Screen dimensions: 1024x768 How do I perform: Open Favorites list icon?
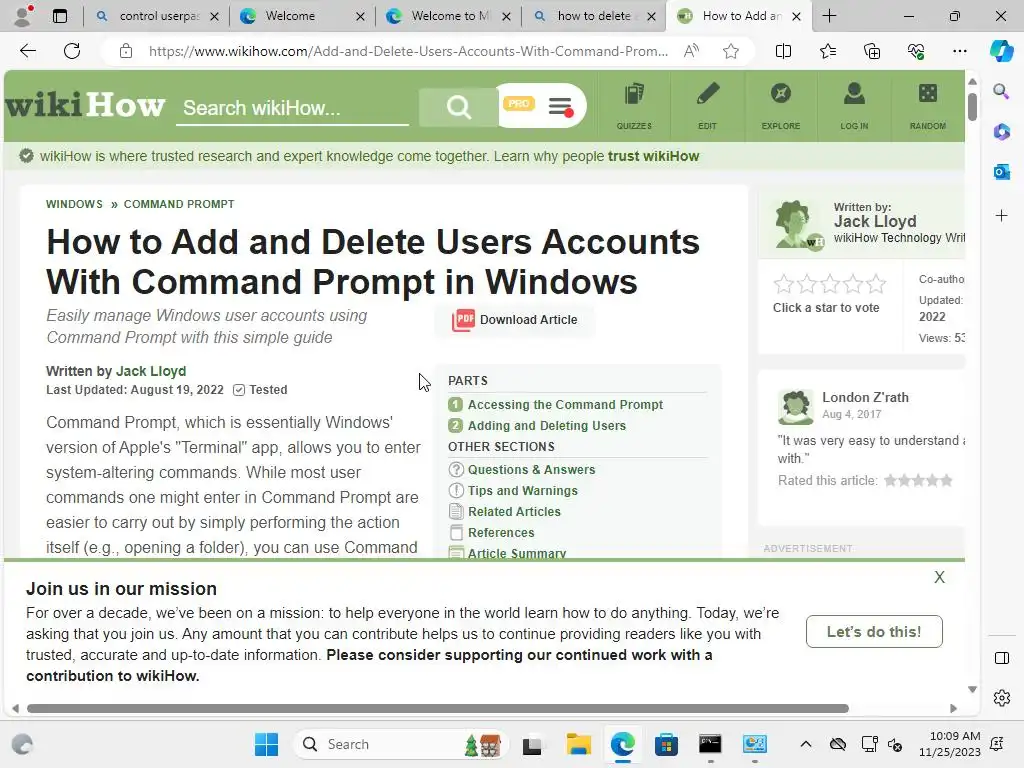827,51
